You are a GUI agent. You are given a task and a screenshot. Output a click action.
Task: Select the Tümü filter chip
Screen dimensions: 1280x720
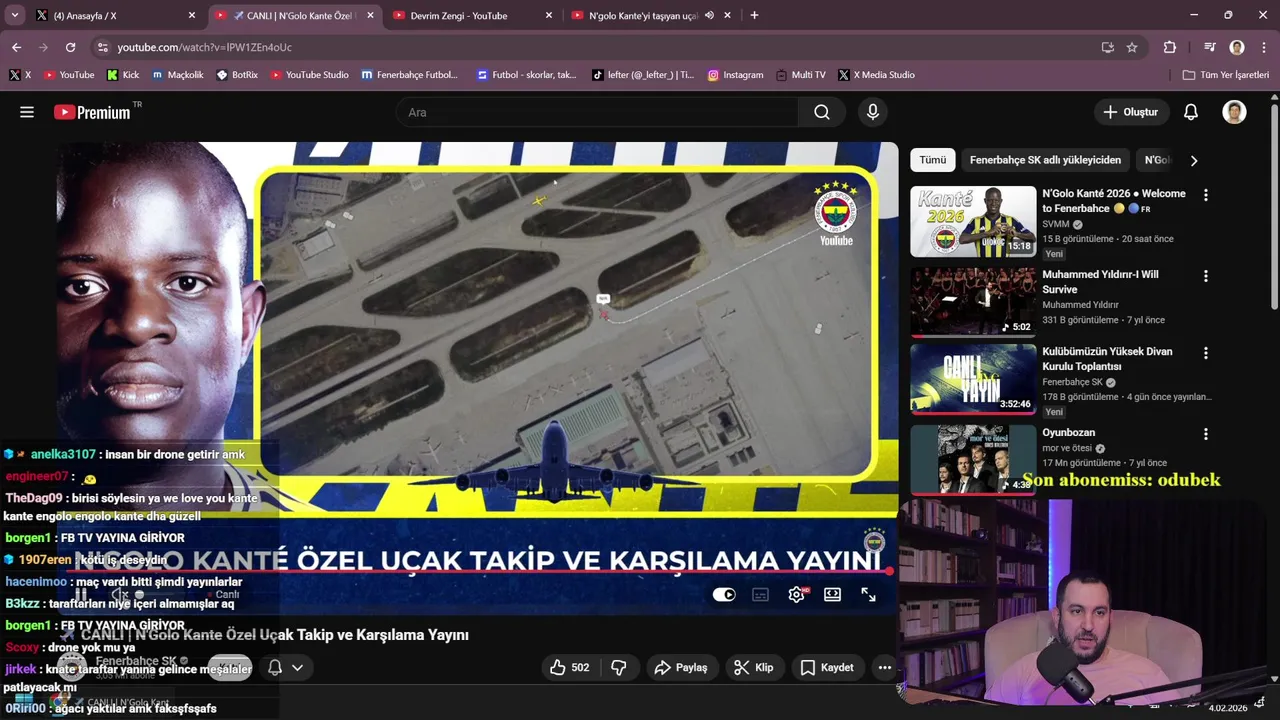pyautogui.click(x=932, y=160)
